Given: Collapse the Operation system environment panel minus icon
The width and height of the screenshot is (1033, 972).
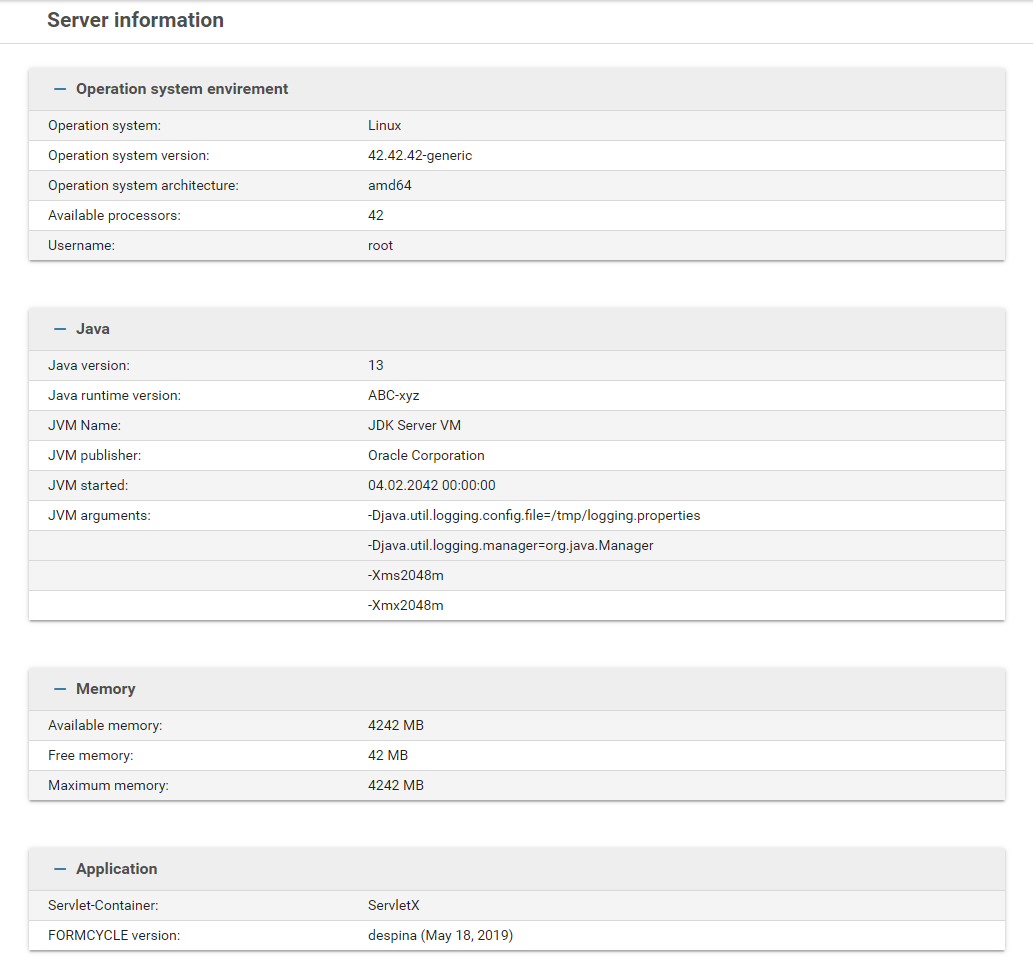Looking at the screenshot, I should [x=60, y=89].
